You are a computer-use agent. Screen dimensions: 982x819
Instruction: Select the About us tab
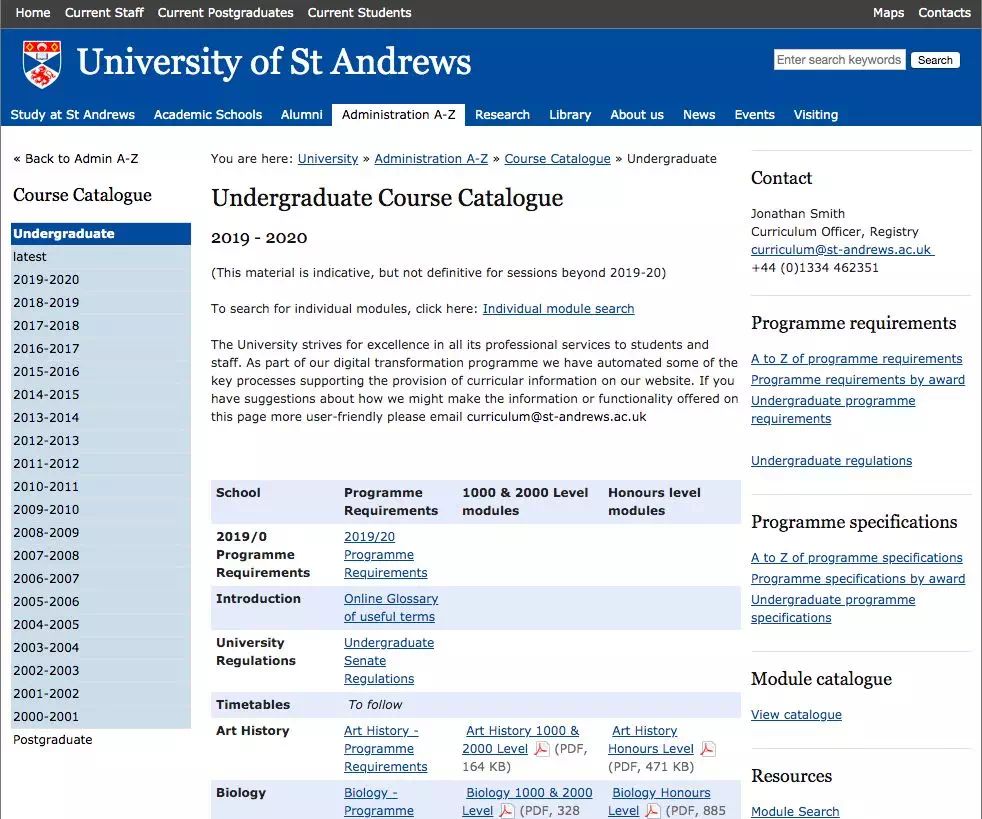(637, 115)
